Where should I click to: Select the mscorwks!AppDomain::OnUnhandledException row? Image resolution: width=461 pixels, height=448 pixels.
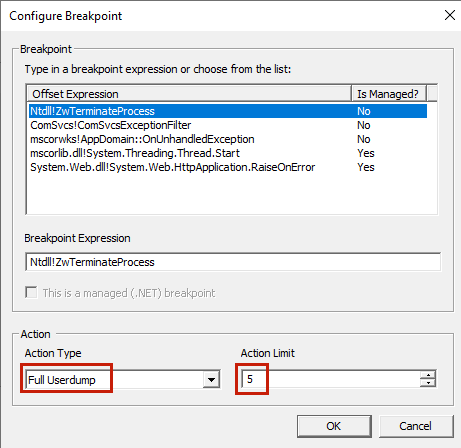pos(228,139)
